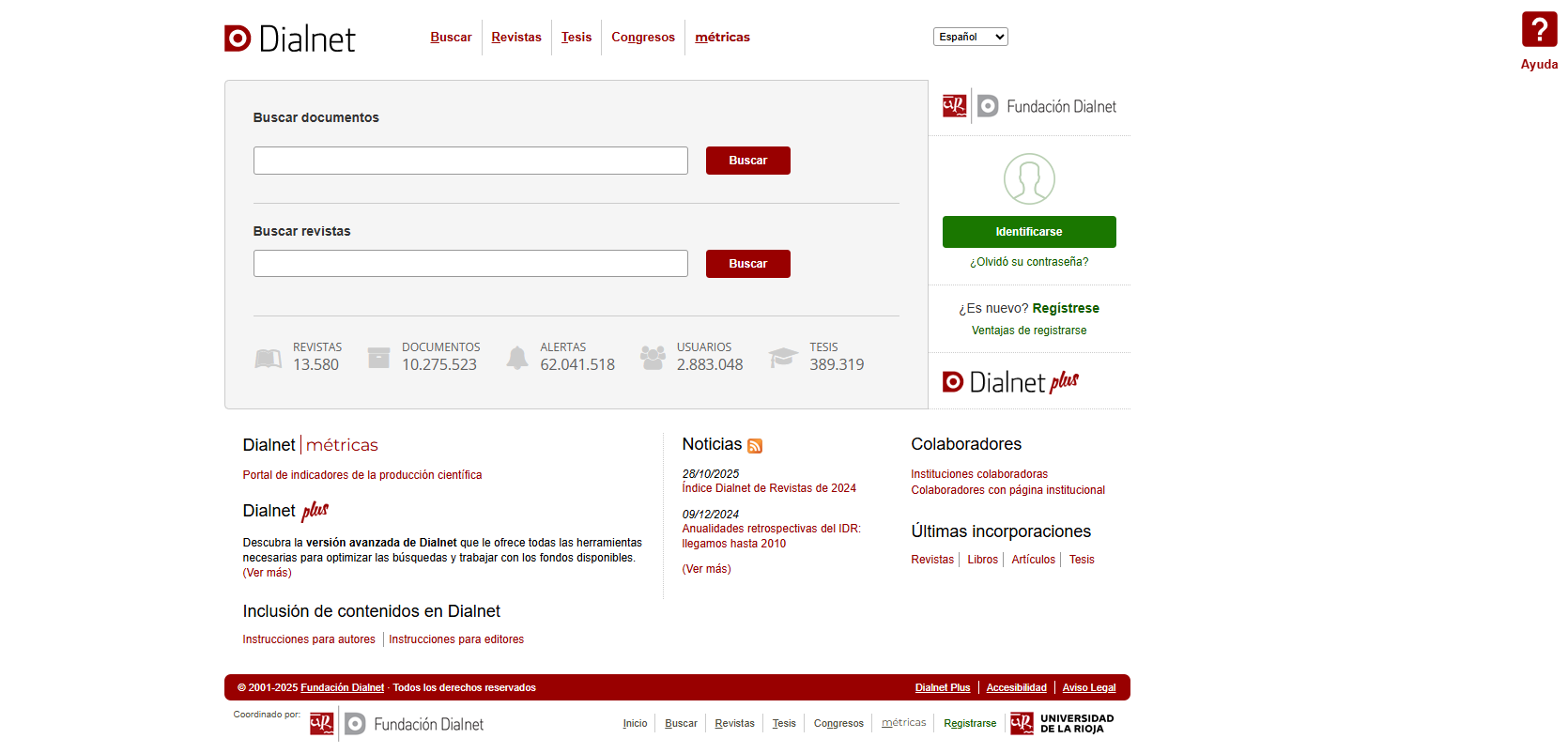Click the Universidad de La Rioja logo
Image resolution: width=1568 pixels, height=754 pixels.
[1062, 724]
